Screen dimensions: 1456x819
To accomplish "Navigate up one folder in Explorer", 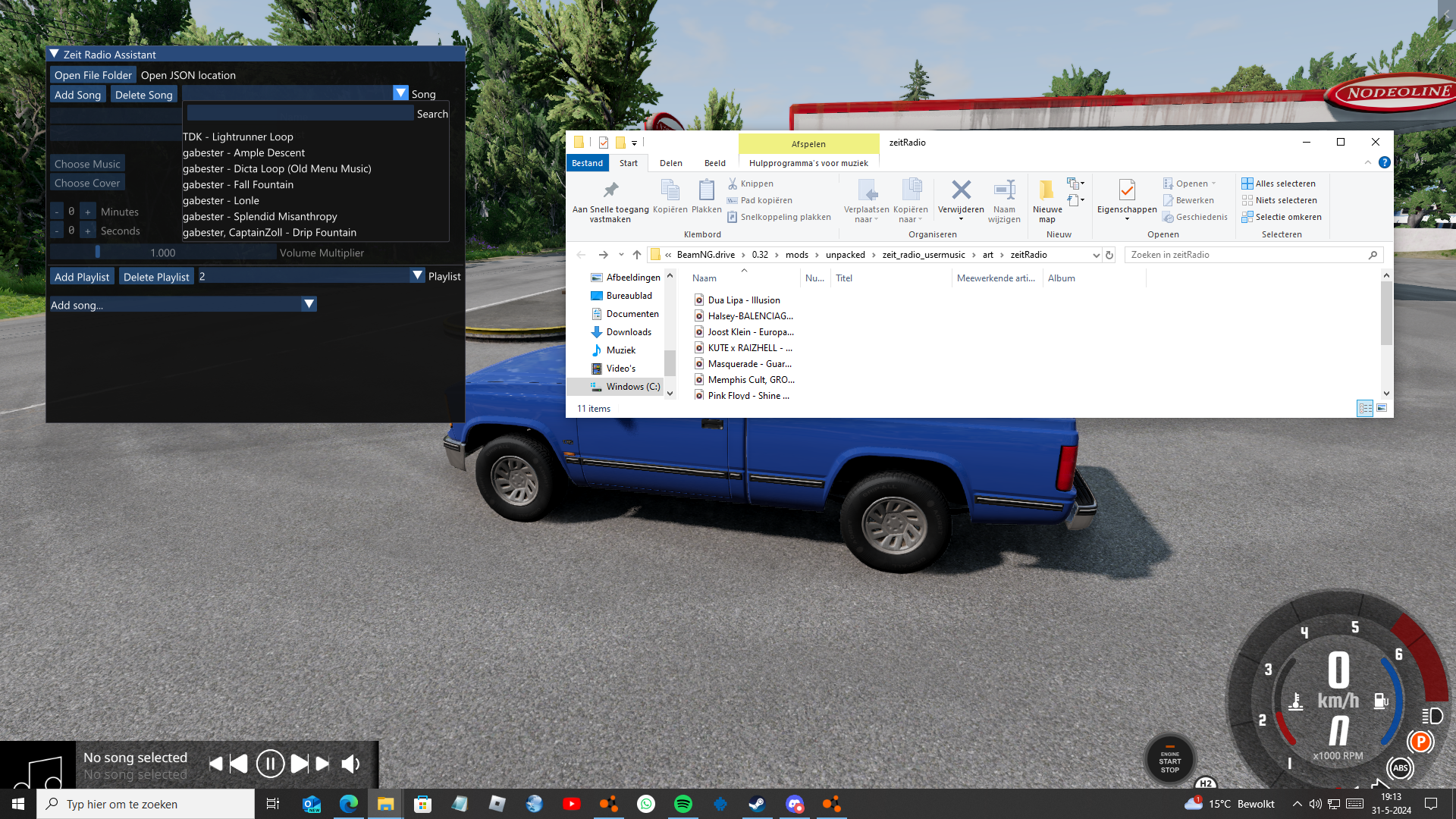I will coord(637,255).
